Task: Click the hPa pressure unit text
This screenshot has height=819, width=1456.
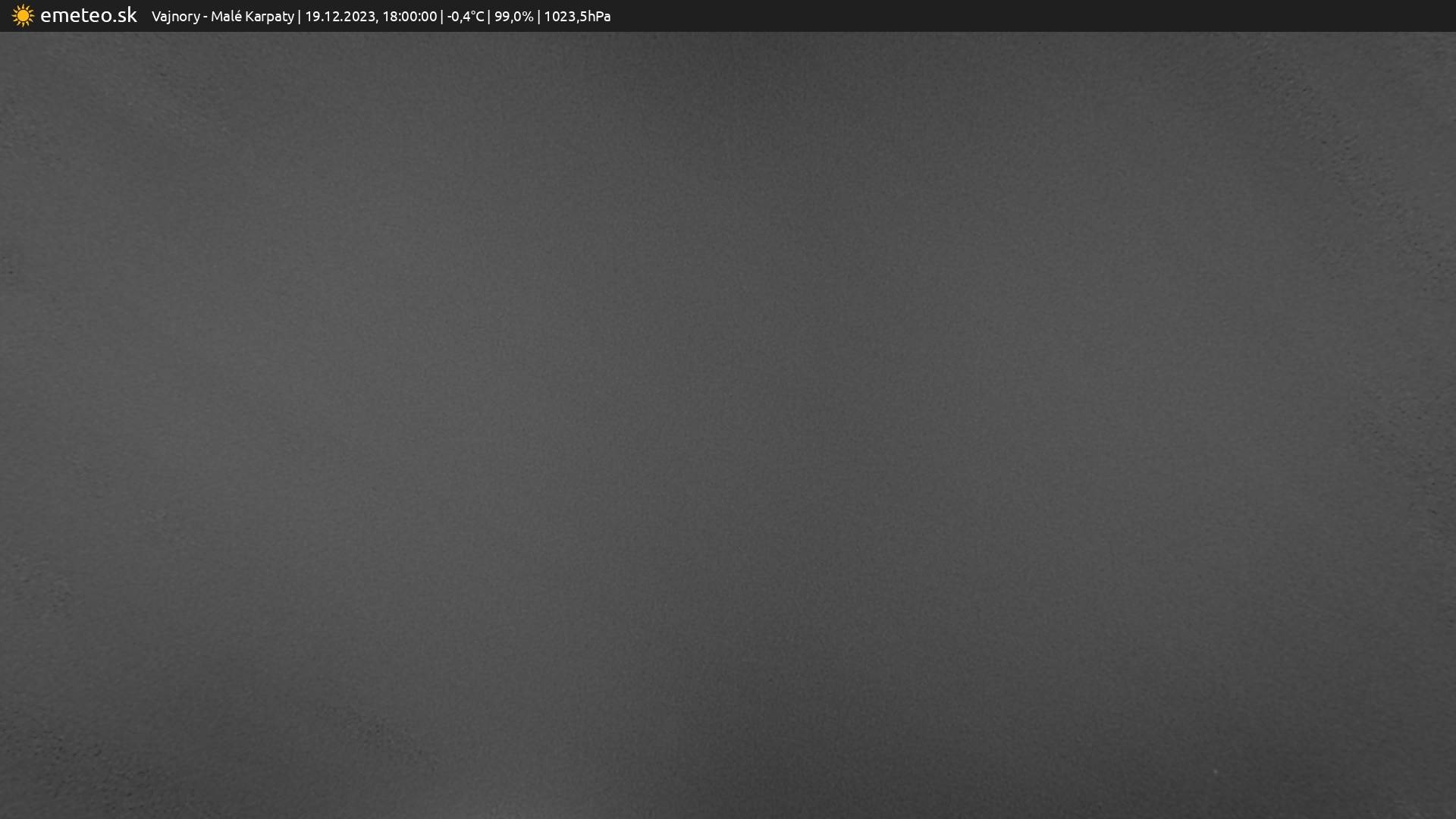Action: coord(599,17)
